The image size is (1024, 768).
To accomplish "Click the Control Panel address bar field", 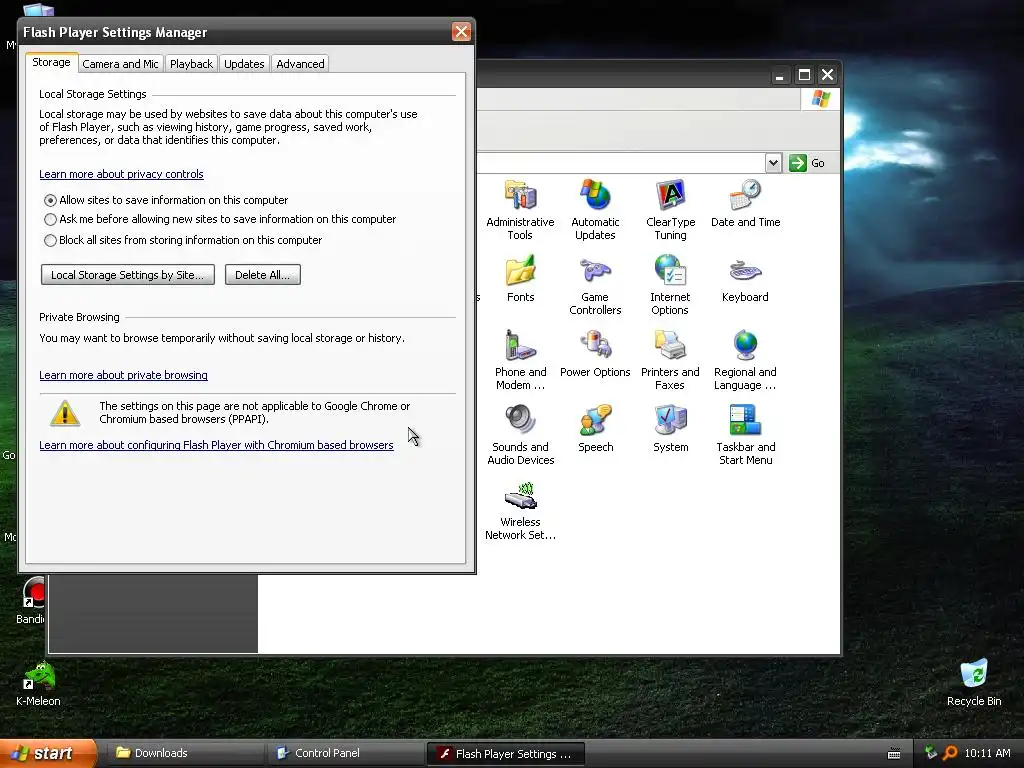I will [x=620, y=163].
